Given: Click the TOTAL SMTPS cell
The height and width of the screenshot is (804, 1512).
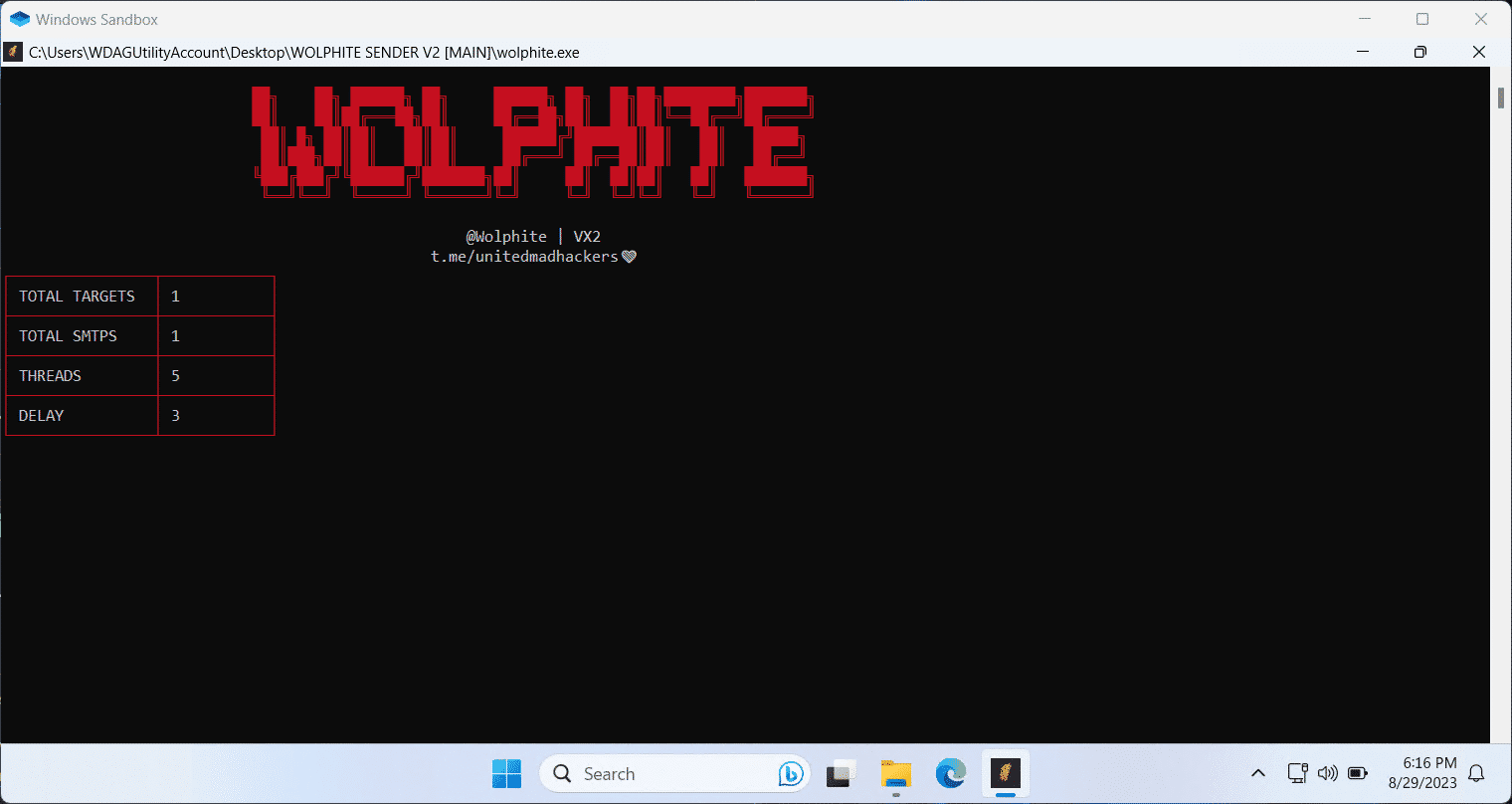Looking at the screenshot, I should pyautogui.click(x=82, y=336).
